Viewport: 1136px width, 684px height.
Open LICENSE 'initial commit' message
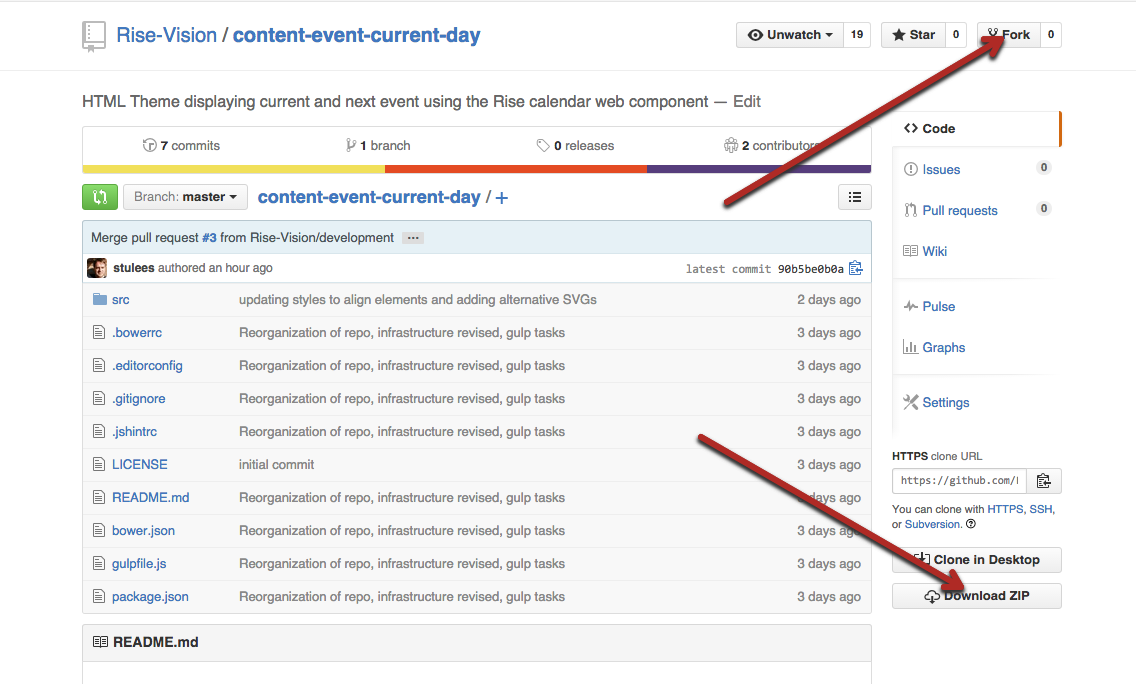277,464
